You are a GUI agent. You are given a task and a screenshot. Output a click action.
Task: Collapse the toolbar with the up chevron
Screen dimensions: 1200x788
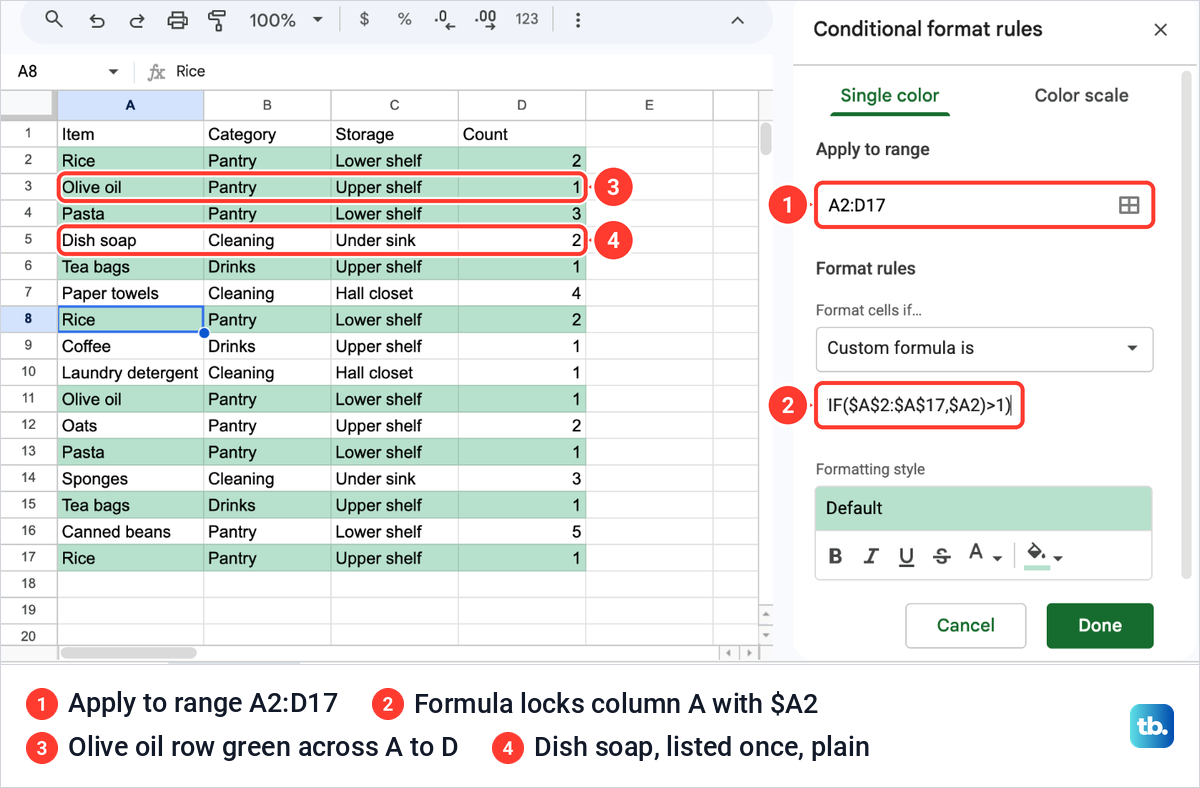pos(737,20)
